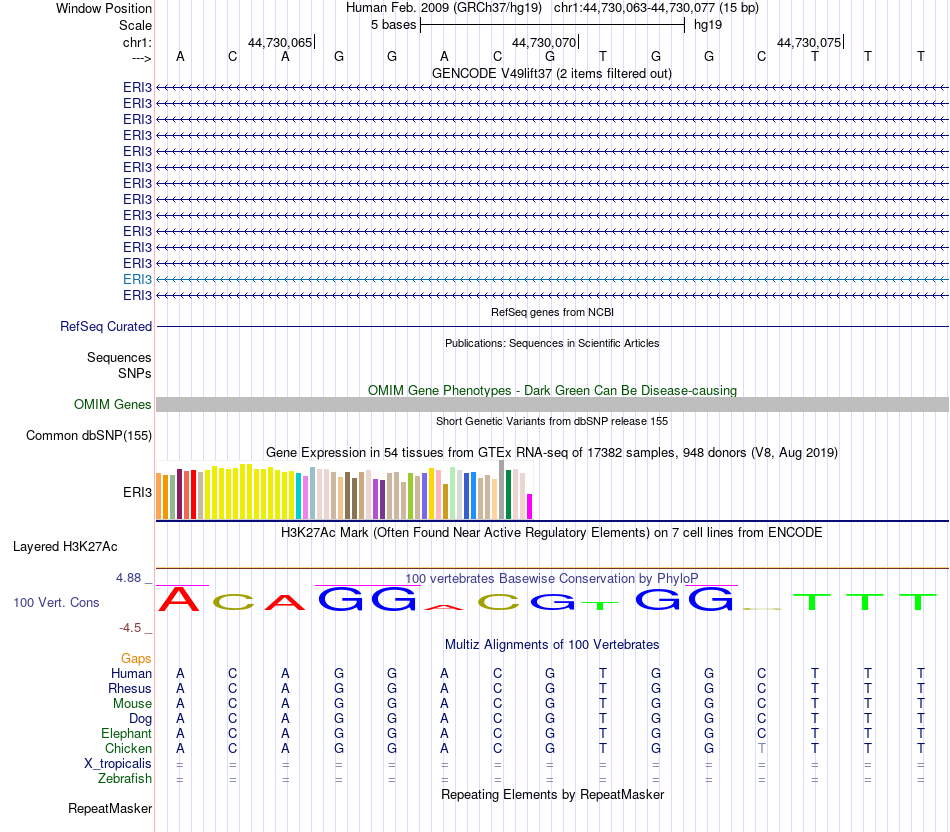Viewport: 950px width, 832px height.
Task: Click ERI3 label beside GTEx bar chart
Action: (x=137, y=493)
